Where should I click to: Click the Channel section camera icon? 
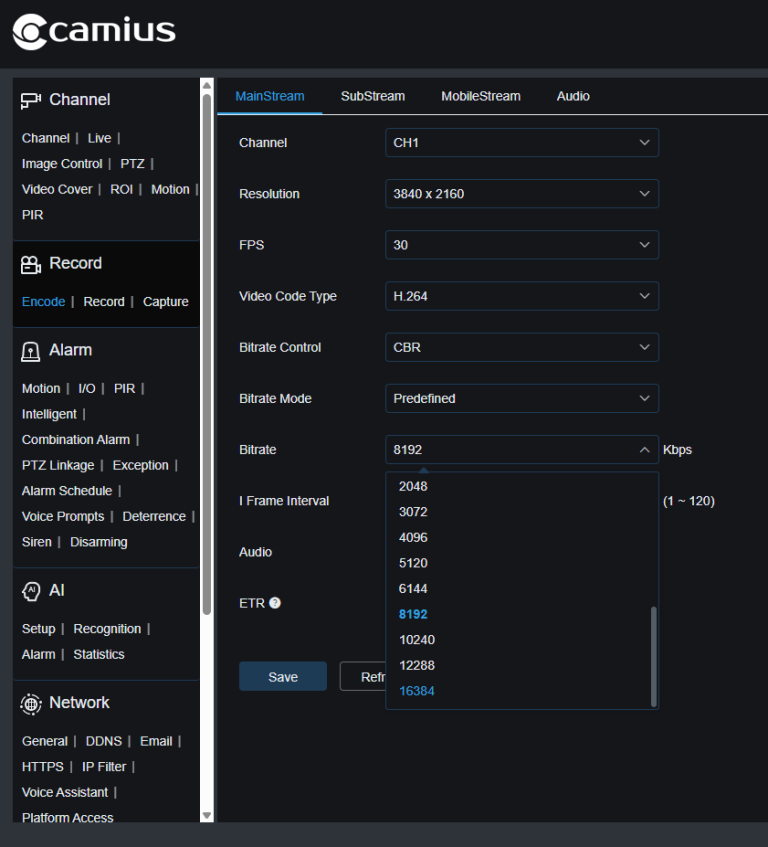pyautogui.click(x=31, y=100)
